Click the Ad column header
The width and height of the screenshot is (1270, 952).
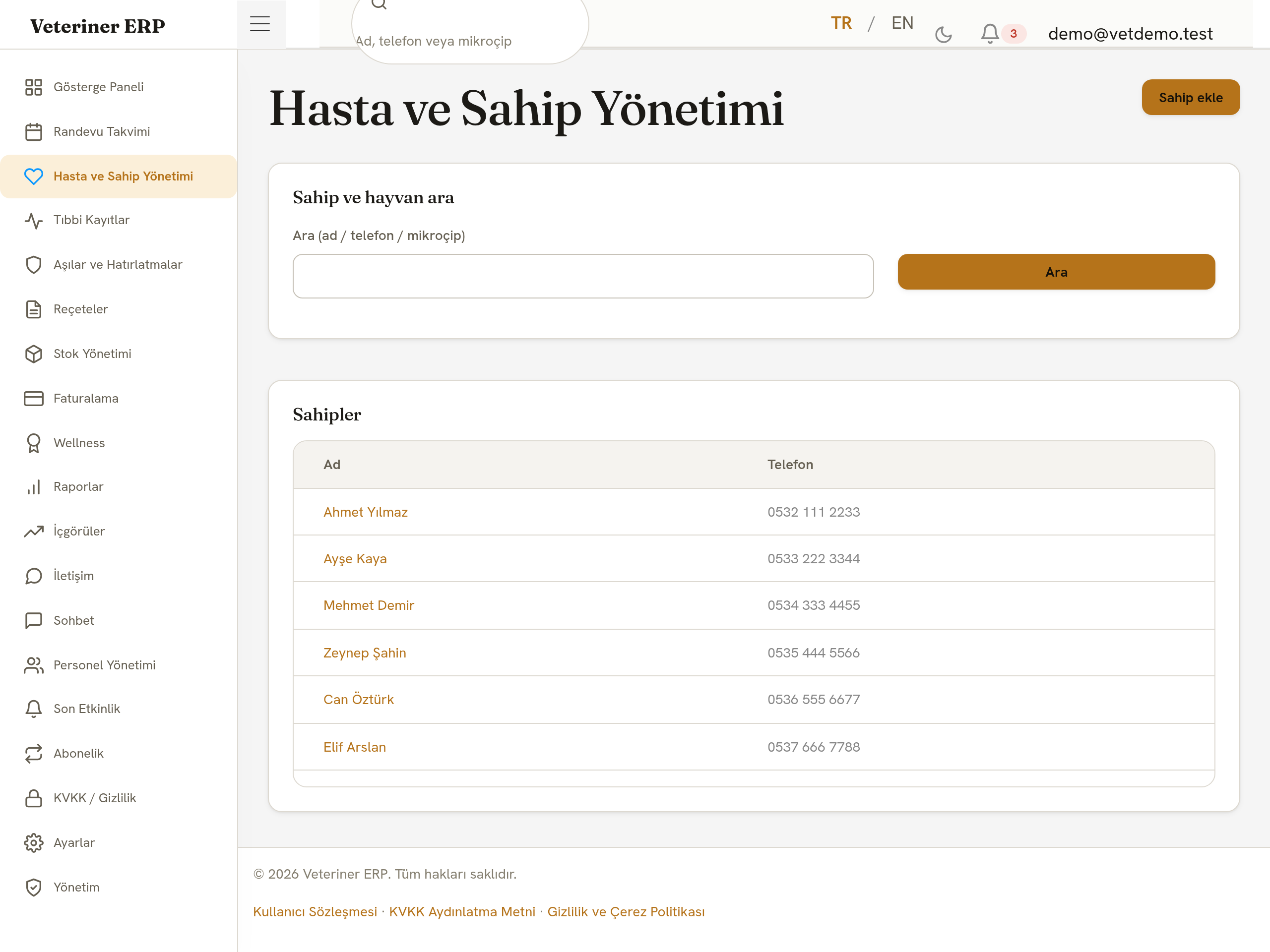point(332,464)
